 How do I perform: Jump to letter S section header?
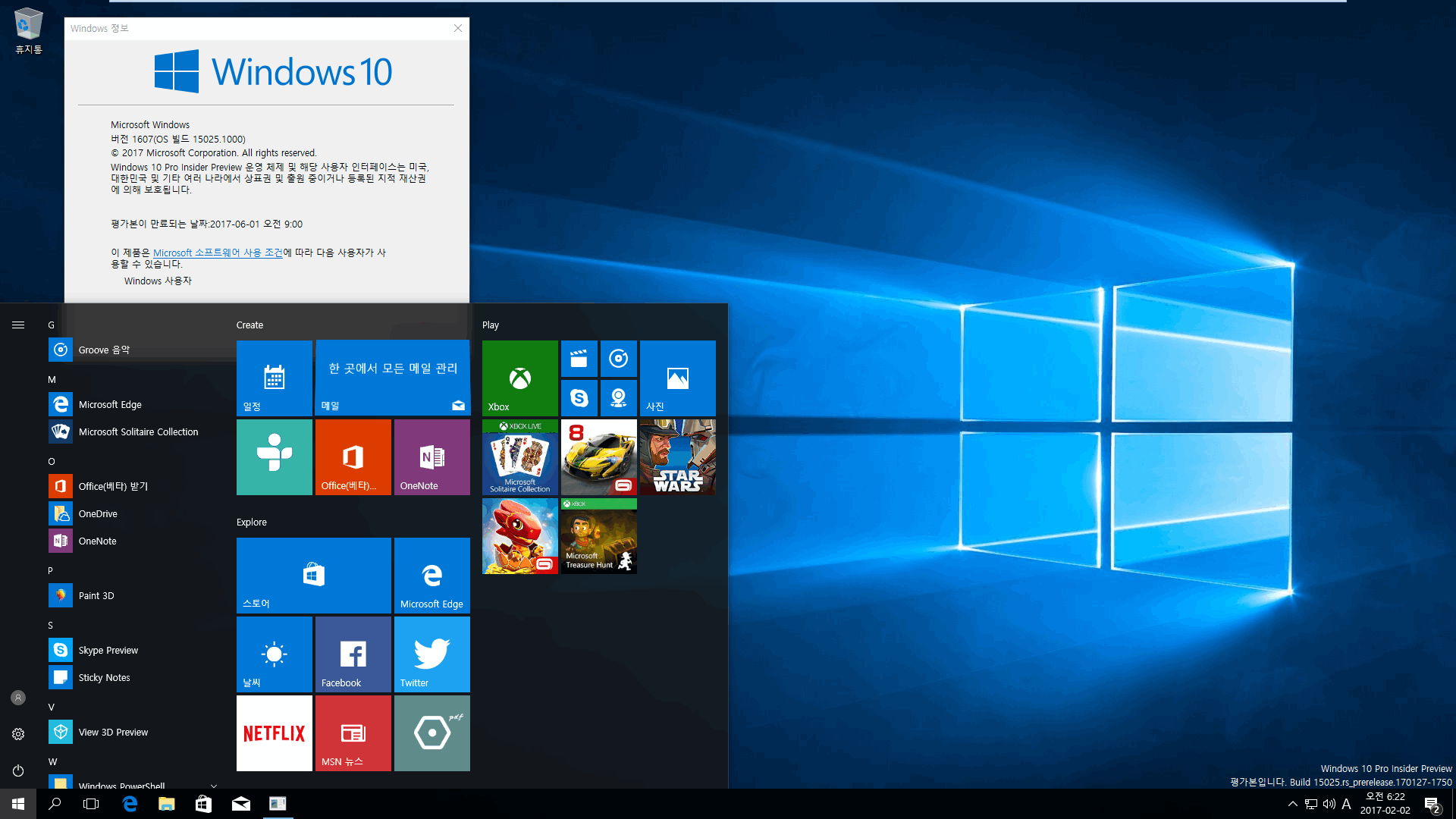pyautogui.click(x=51, y=626)
